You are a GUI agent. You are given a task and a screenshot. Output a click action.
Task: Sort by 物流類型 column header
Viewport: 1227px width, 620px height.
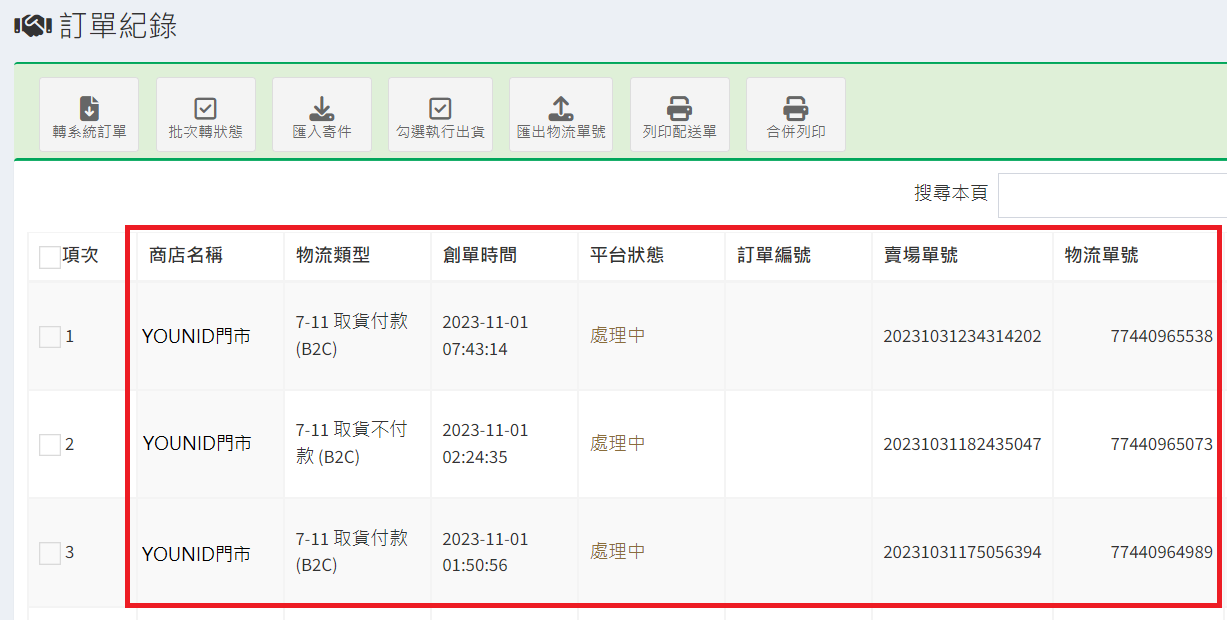(333, 256)
